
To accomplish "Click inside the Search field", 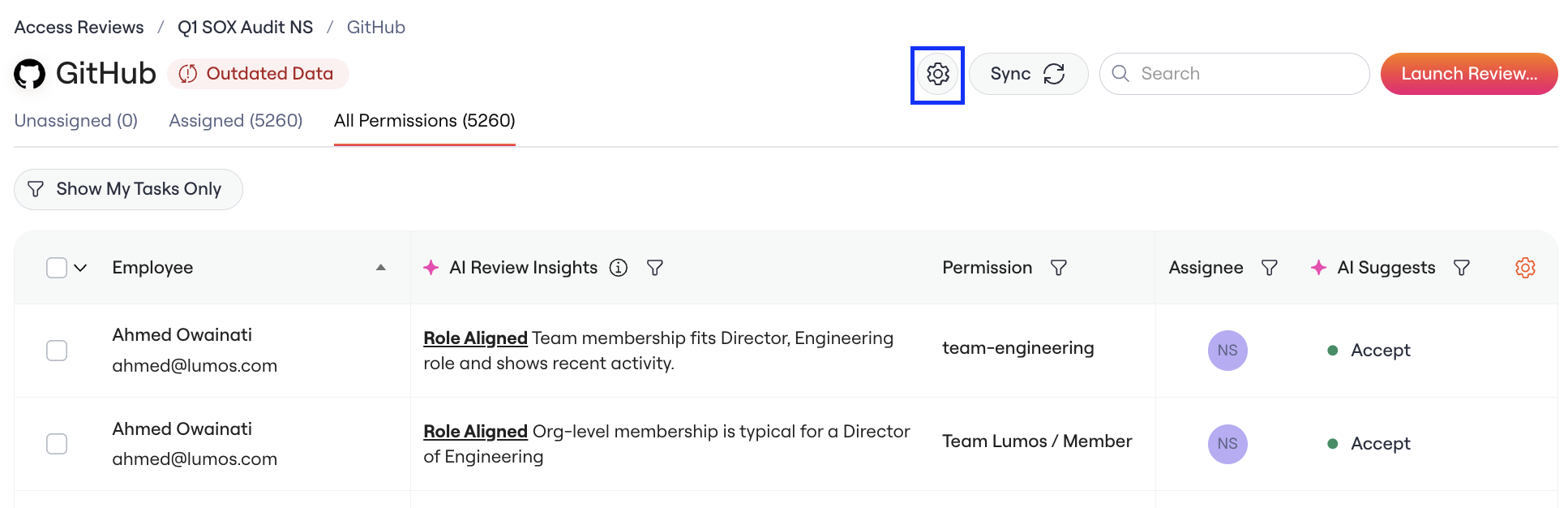I will coord(1234,74).
